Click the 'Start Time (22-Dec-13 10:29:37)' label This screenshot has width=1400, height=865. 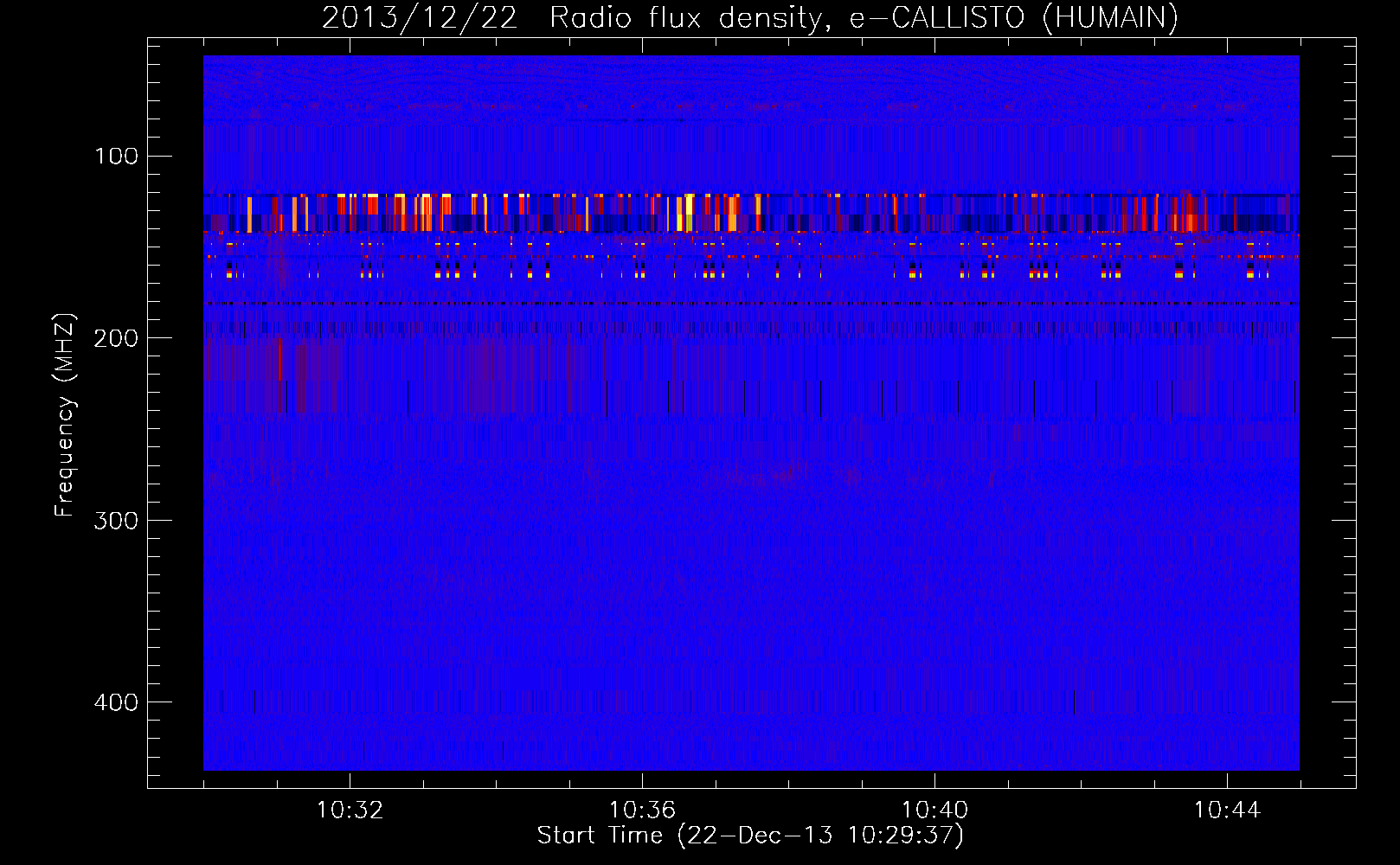coord(750,836)
